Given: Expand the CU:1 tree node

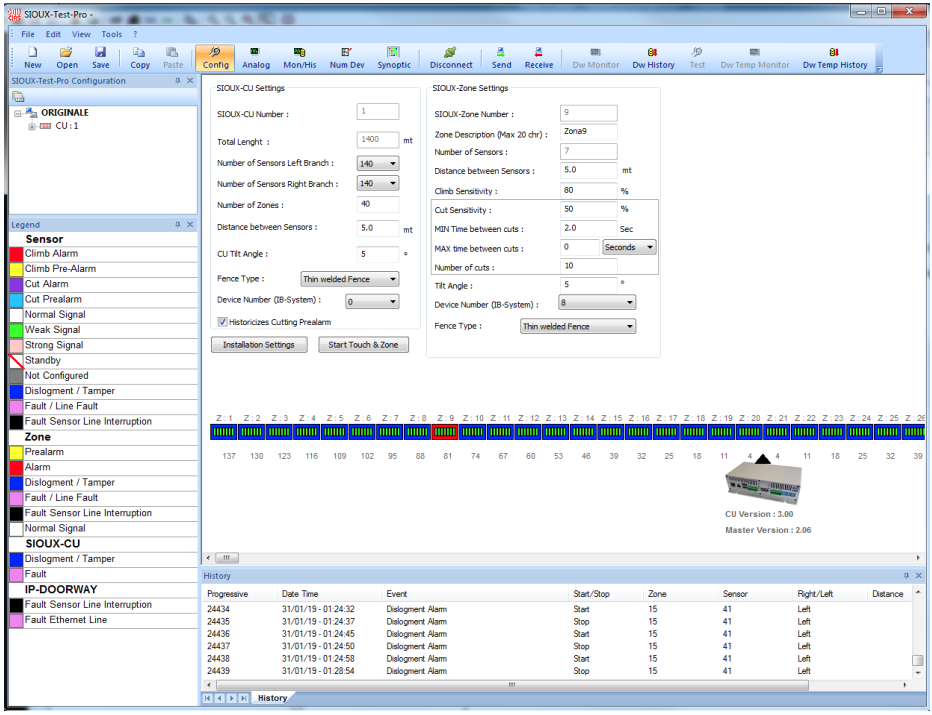Looking at the screenshot, I should 32,126.
